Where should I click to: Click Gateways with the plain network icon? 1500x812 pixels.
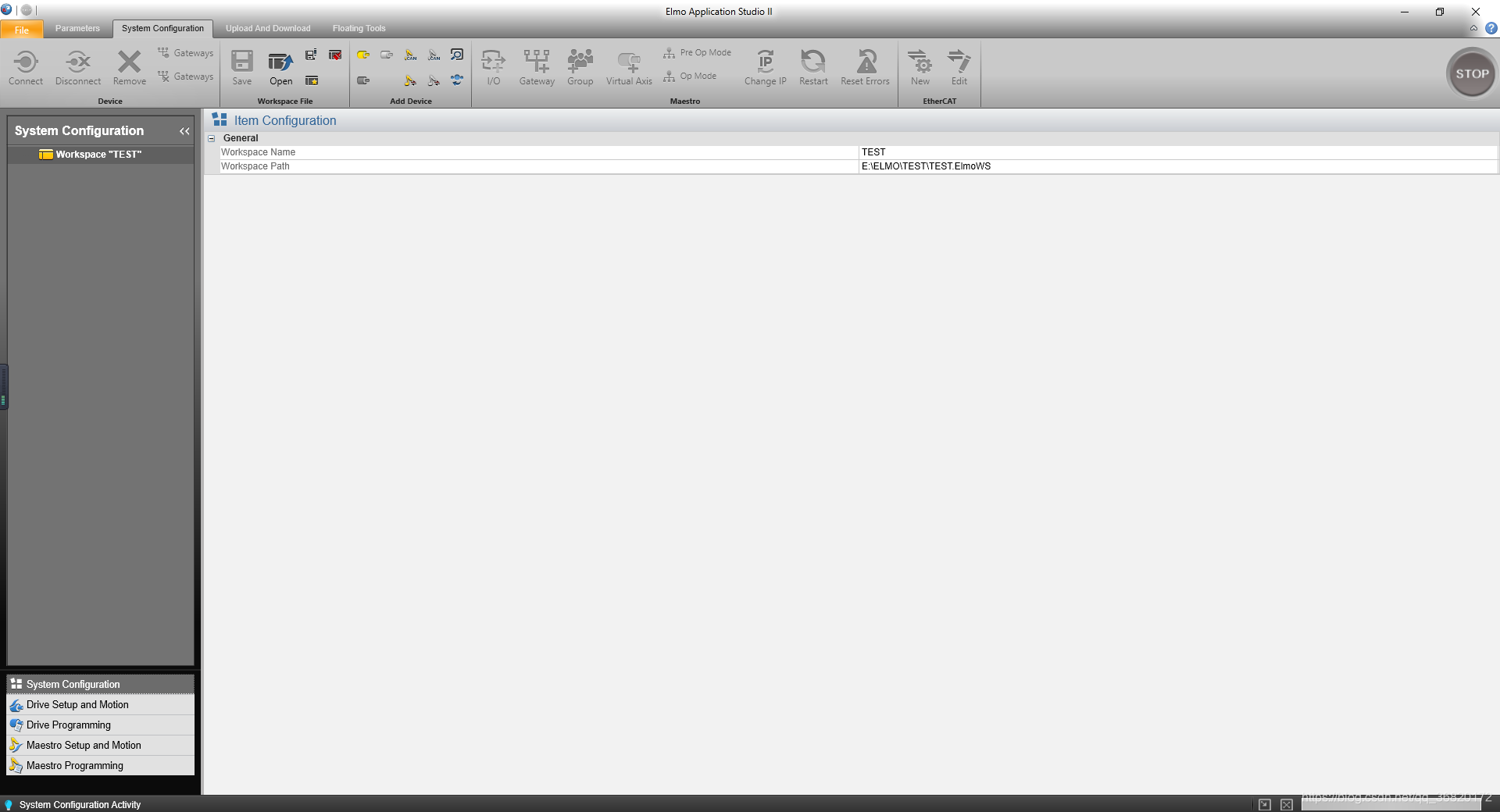click(185, 53)
